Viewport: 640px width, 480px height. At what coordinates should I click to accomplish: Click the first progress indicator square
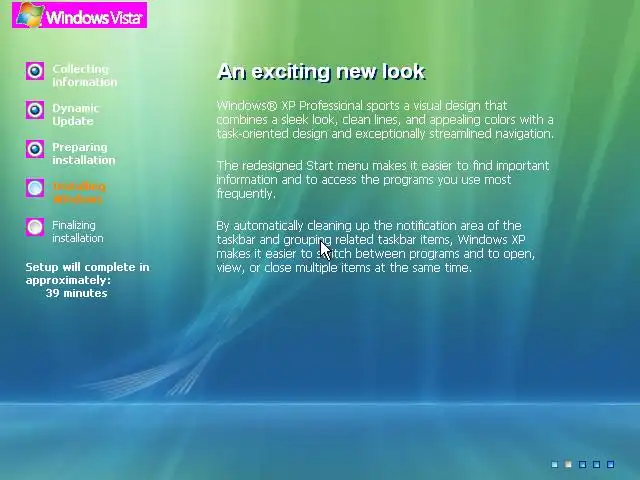point(554,464)
